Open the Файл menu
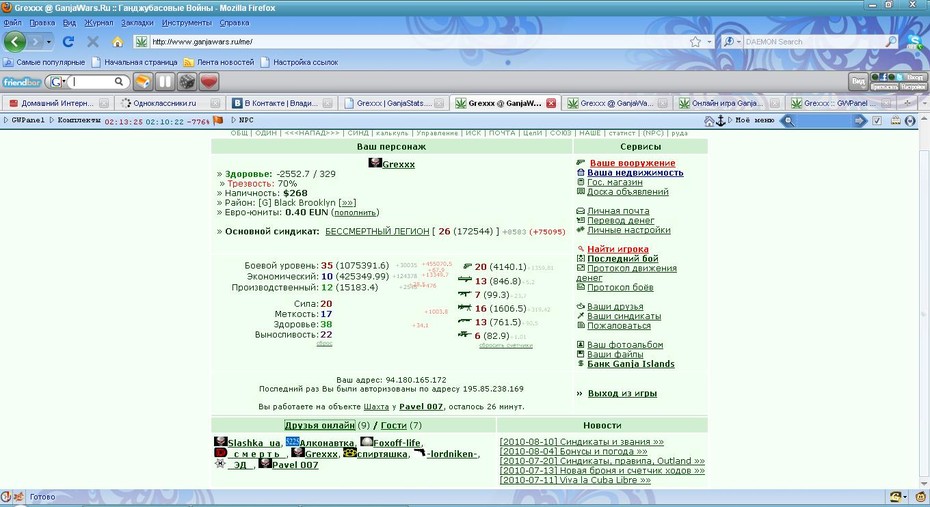Image resolution: width=930 pixels, height=507 pixels. (12, 23)
